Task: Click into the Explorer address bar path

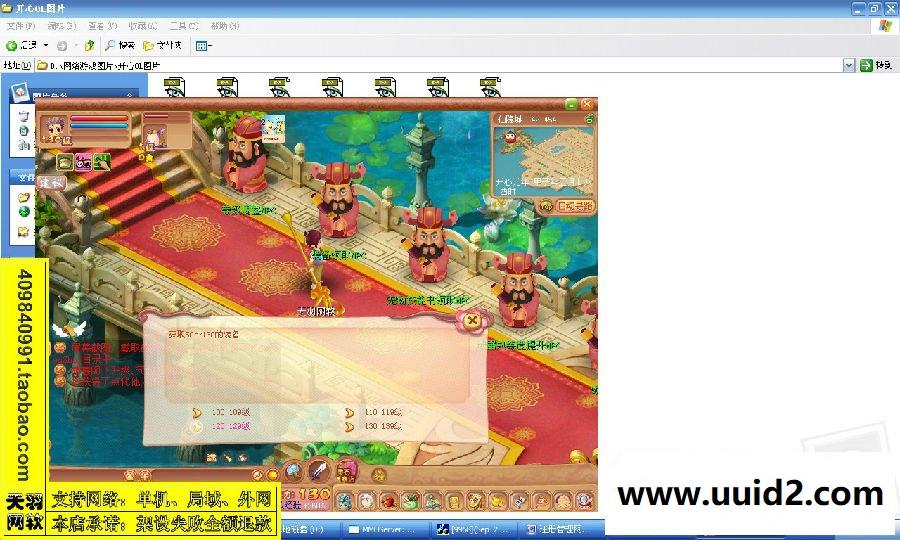Action: pyautogui.click(x=439, y=65)
